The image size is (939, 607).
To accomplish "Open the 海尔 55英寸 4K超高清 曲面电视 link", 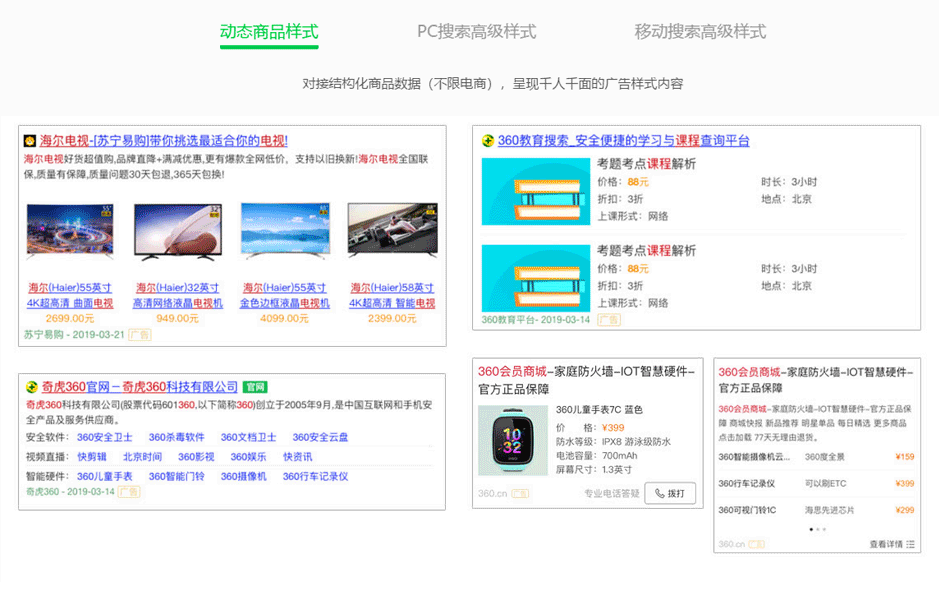I will tap(70, 296).
